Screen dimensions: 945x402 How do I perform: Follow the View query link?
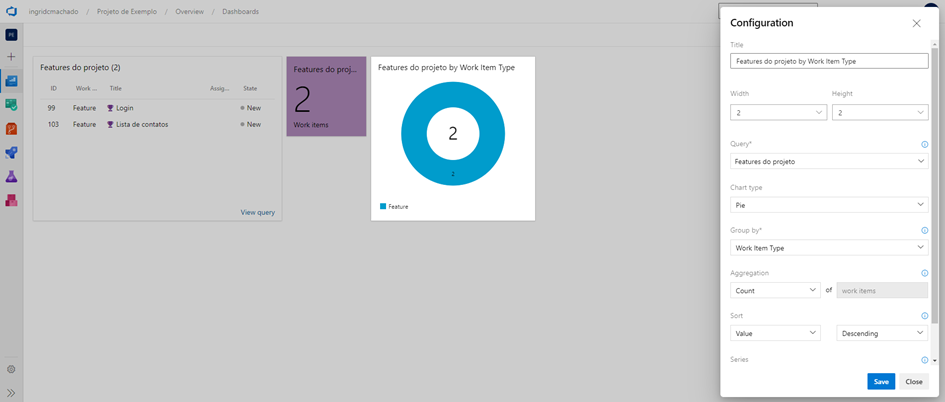[x=257, y=212]
